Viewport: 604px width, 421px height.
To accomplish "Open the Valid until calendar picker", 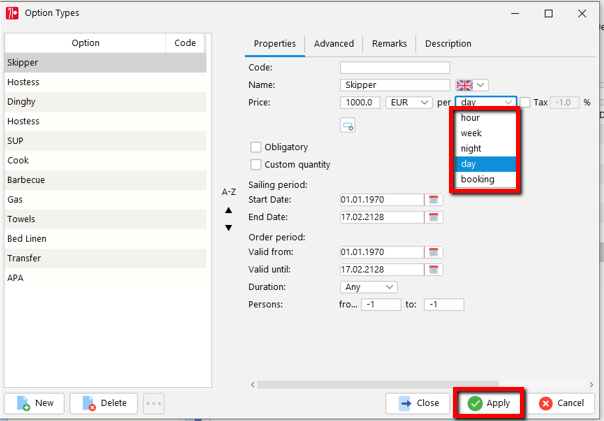I will coord(433,270).
